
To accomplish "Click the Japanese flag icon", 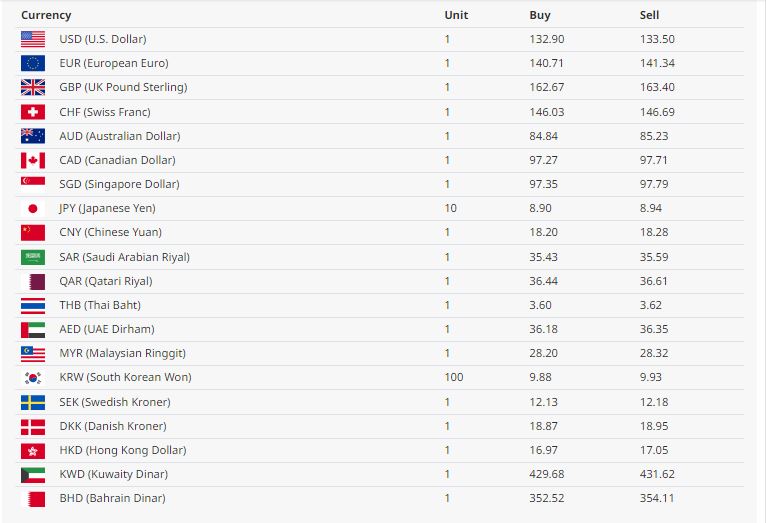I will tap(33, 208).
